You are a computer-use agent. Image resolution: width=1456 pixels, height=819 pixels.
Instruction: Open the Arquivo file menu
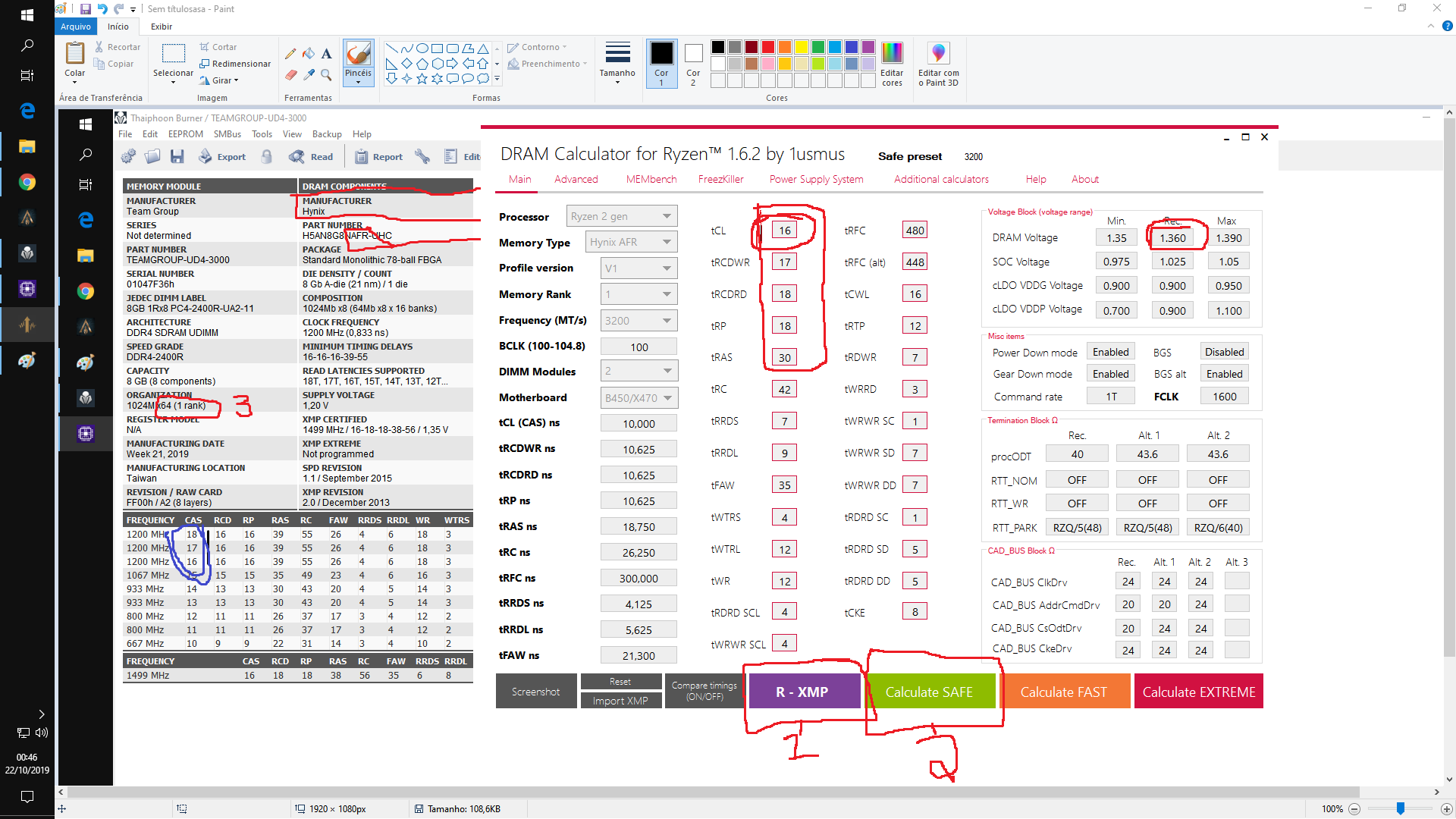75,27
